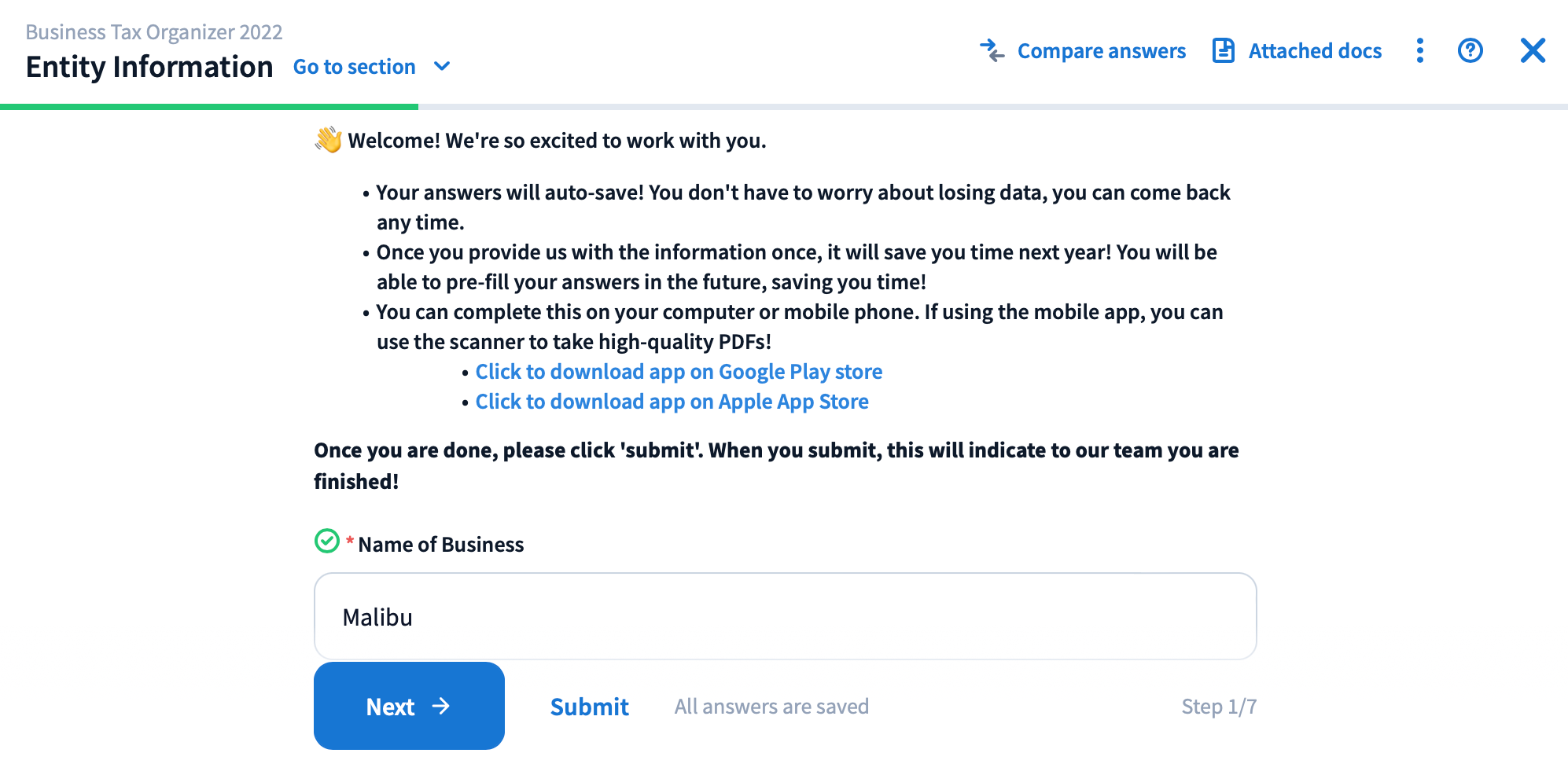The image size is (1568, 764).
Task: Click the waving hand emoji
Action: [329, 140]
